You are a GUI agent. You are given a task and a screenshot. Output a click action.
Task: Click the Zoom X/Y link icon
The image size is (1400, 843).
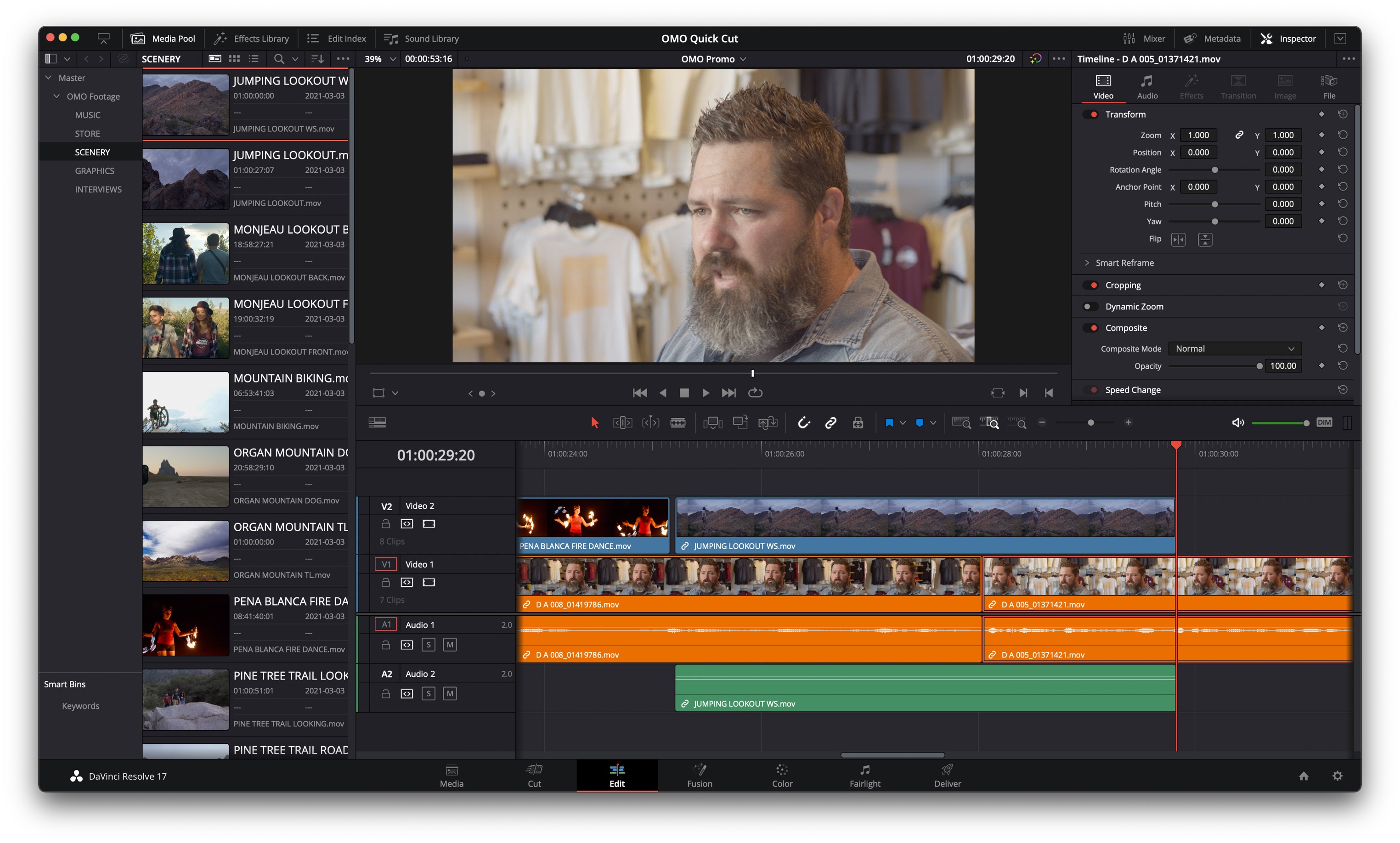1239,135
